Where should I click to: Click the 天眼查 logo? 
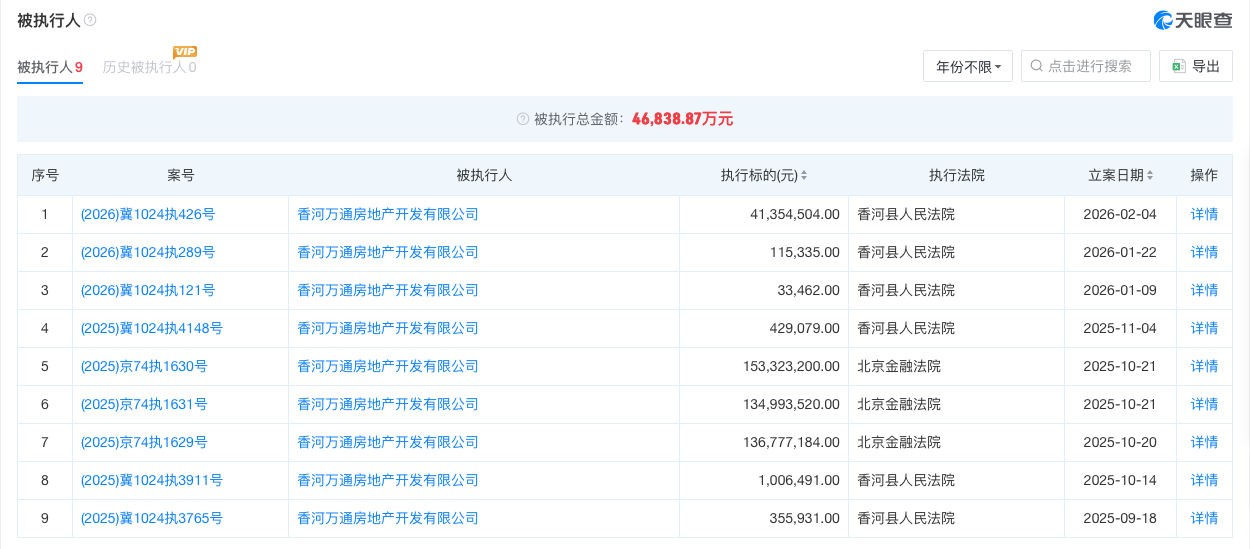click(x=1192, y=20)
